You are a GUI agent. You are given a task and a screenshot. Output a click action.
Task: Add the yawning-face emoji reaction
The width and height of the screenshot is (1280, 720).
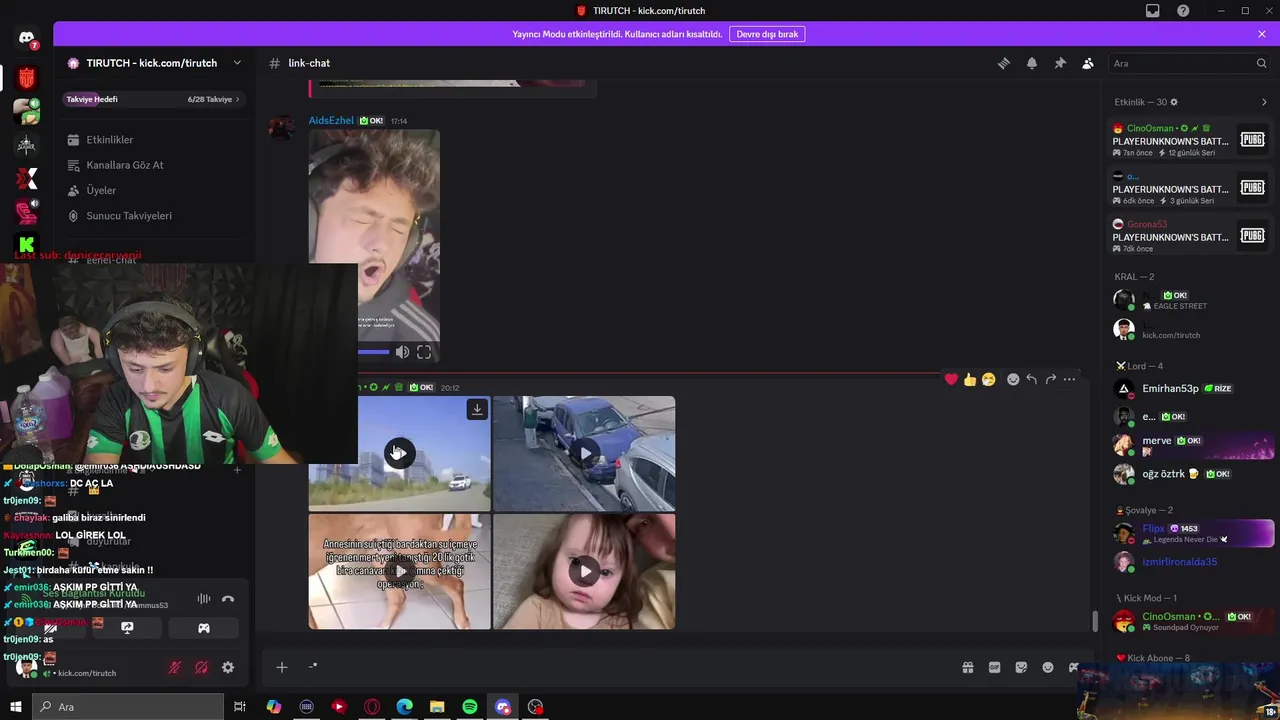click(989, 379)
